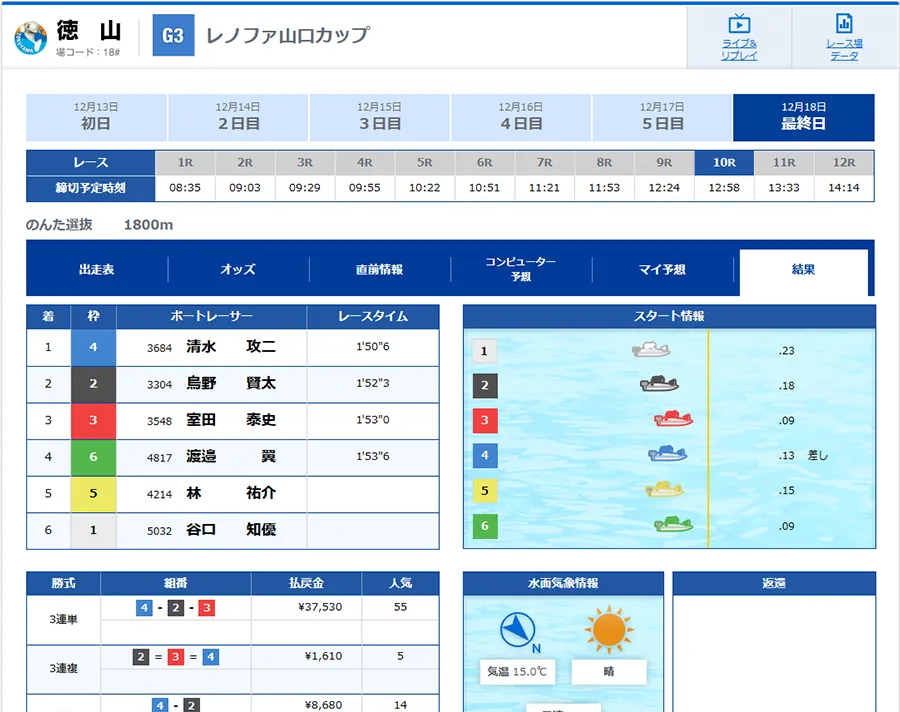
Task: Click the wind direction compass icon
Action: pos(517,630)
